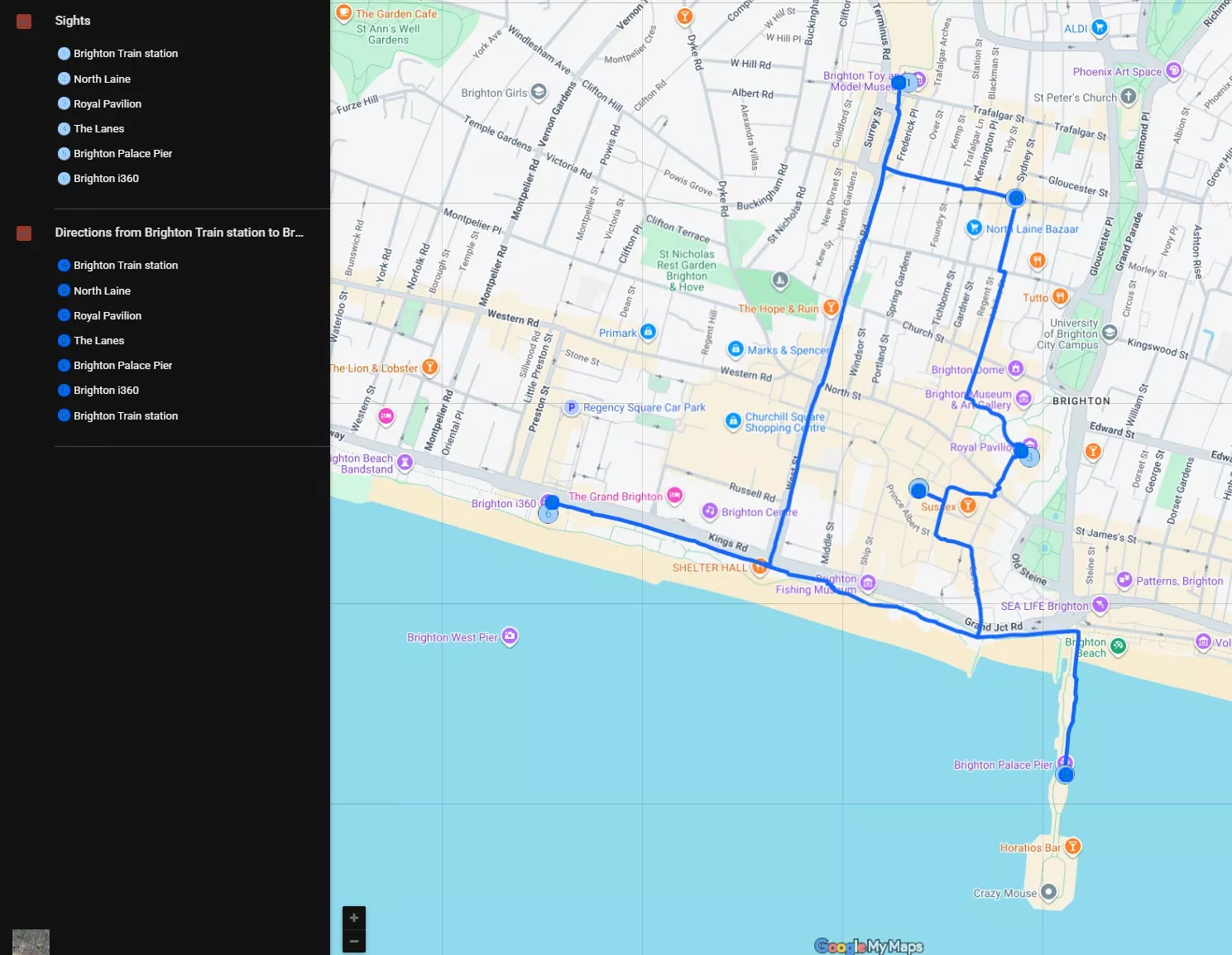1232x955 pixels.
Task: Click the Brighton Dome venue icon
Action: click(1015, 368)
